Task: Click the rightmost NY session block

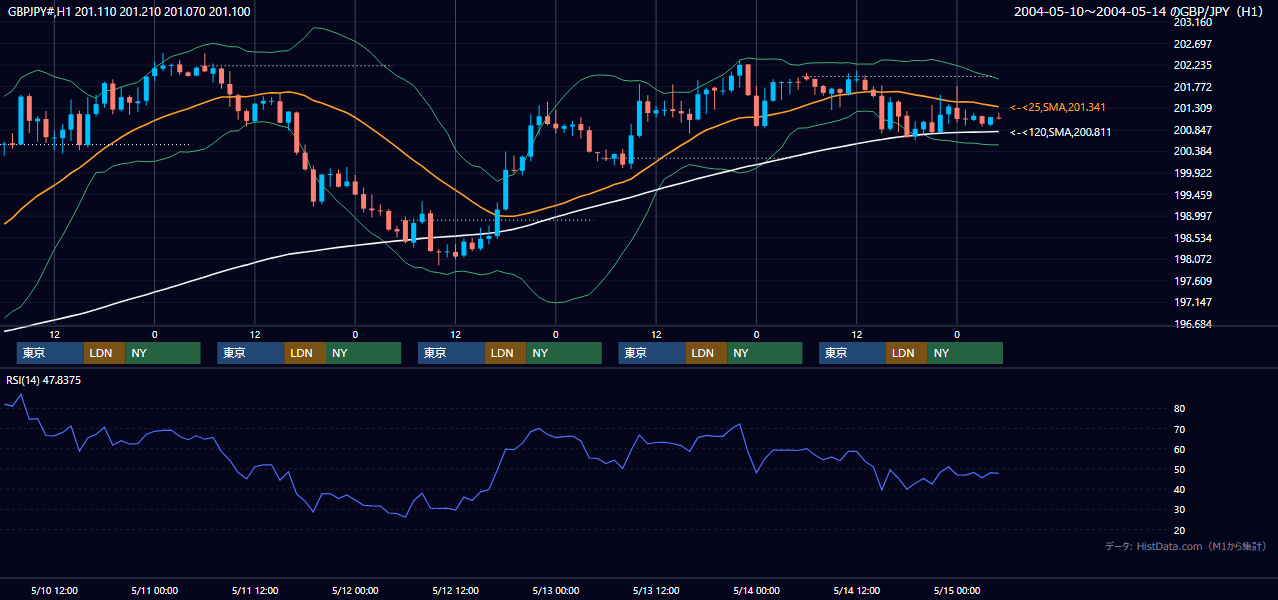Action: tap(965, 353)
